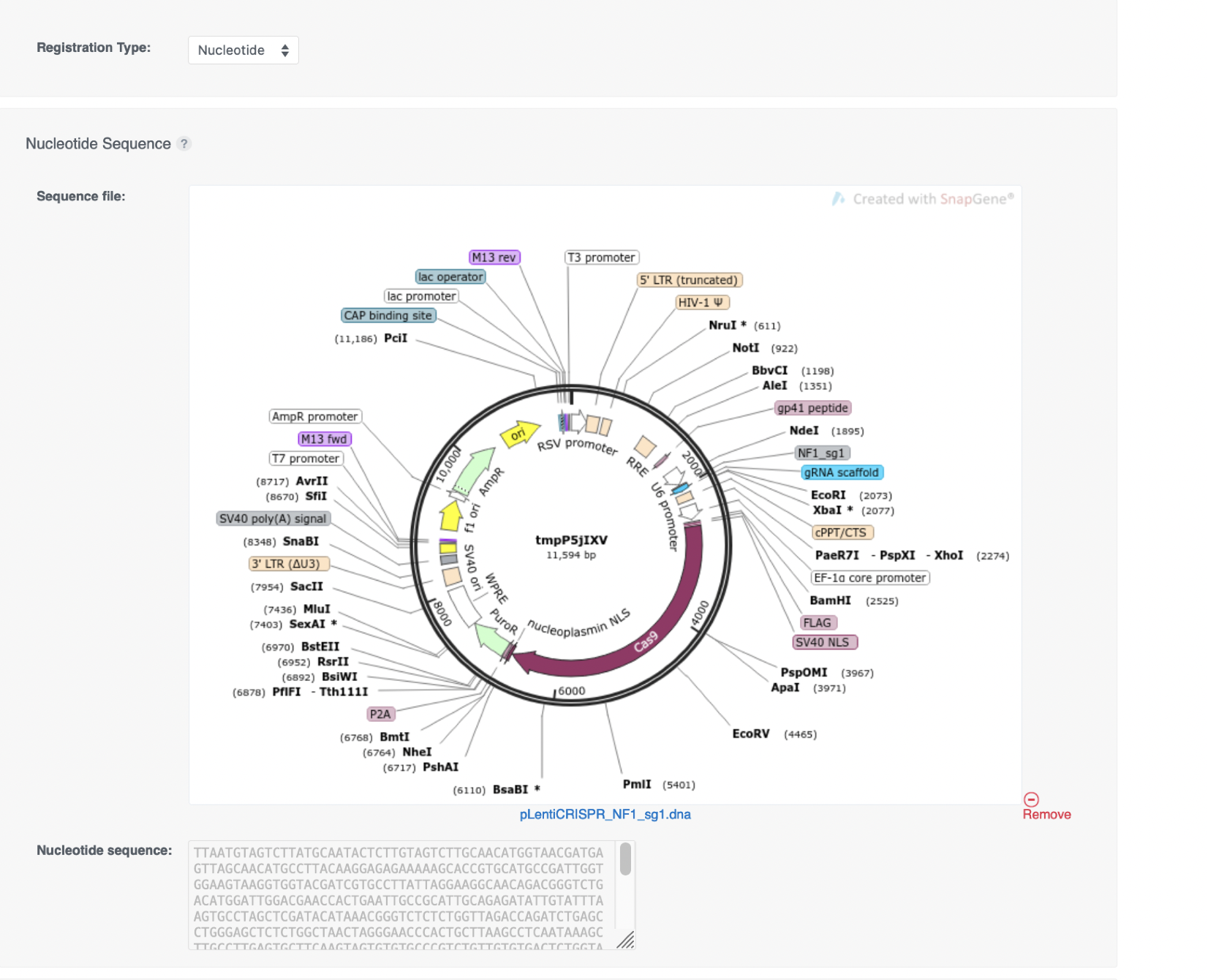Open the Registration Type dropdown
The image size is (1208, 980).
[x=244, y=50]
